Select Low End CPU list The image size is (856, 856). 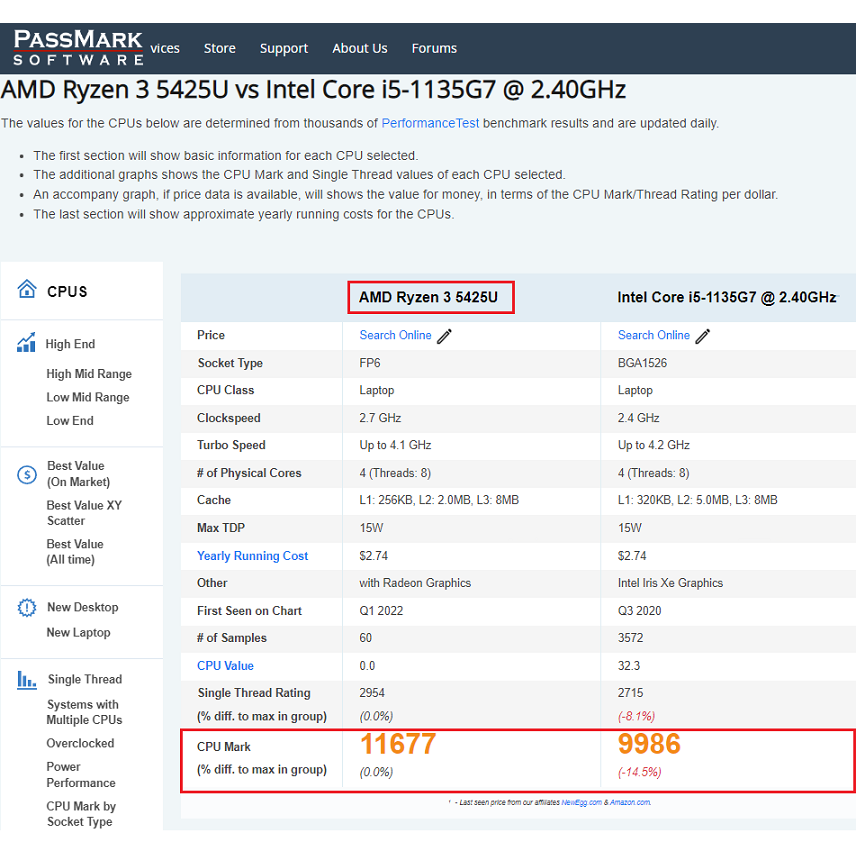70,421
